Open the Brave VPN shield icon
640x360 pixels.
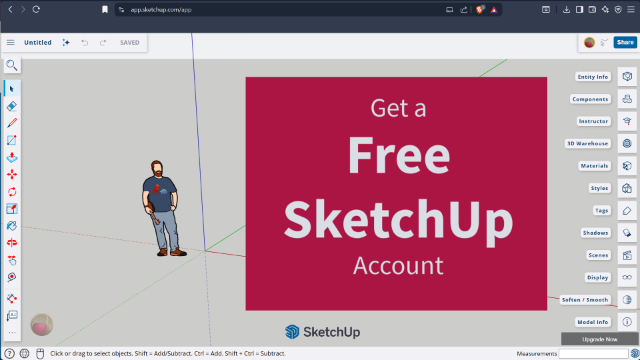click(x=618, y=10)
